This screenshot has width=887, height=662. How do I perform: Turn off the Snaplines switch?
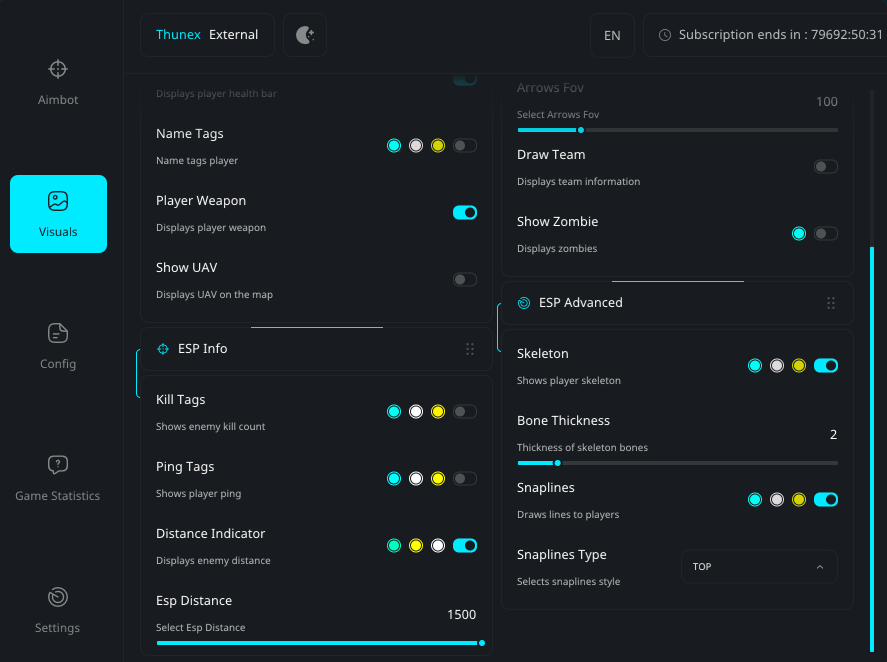[826, 500]
